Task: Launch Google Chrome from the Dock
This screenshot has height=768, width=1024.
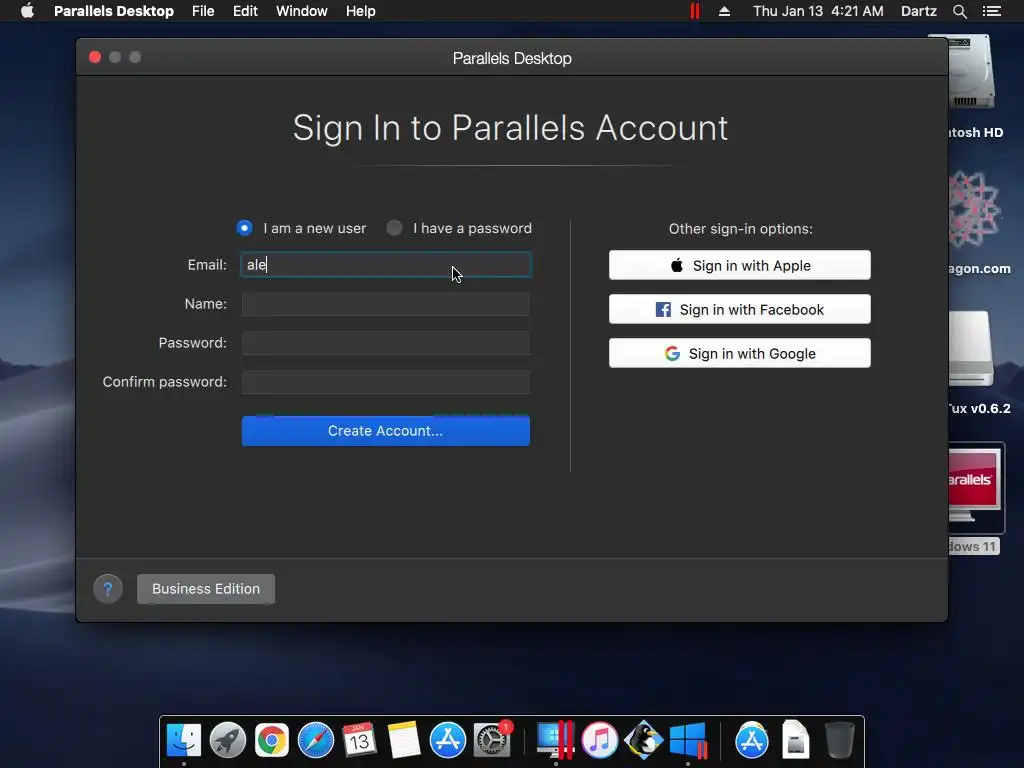Action: pyautogui.click(x=272, y=740)
